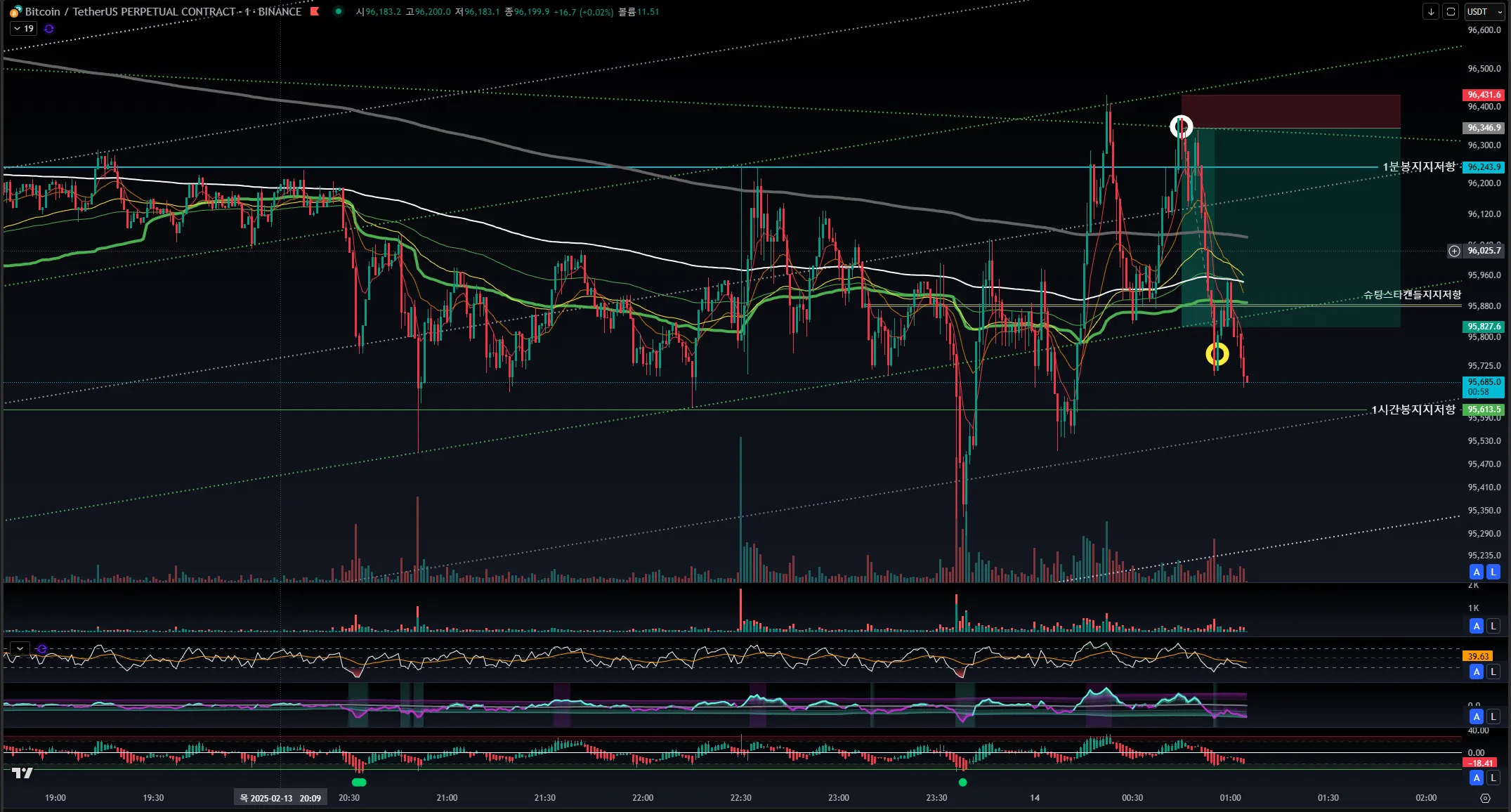Click the green market status dot

339,11
